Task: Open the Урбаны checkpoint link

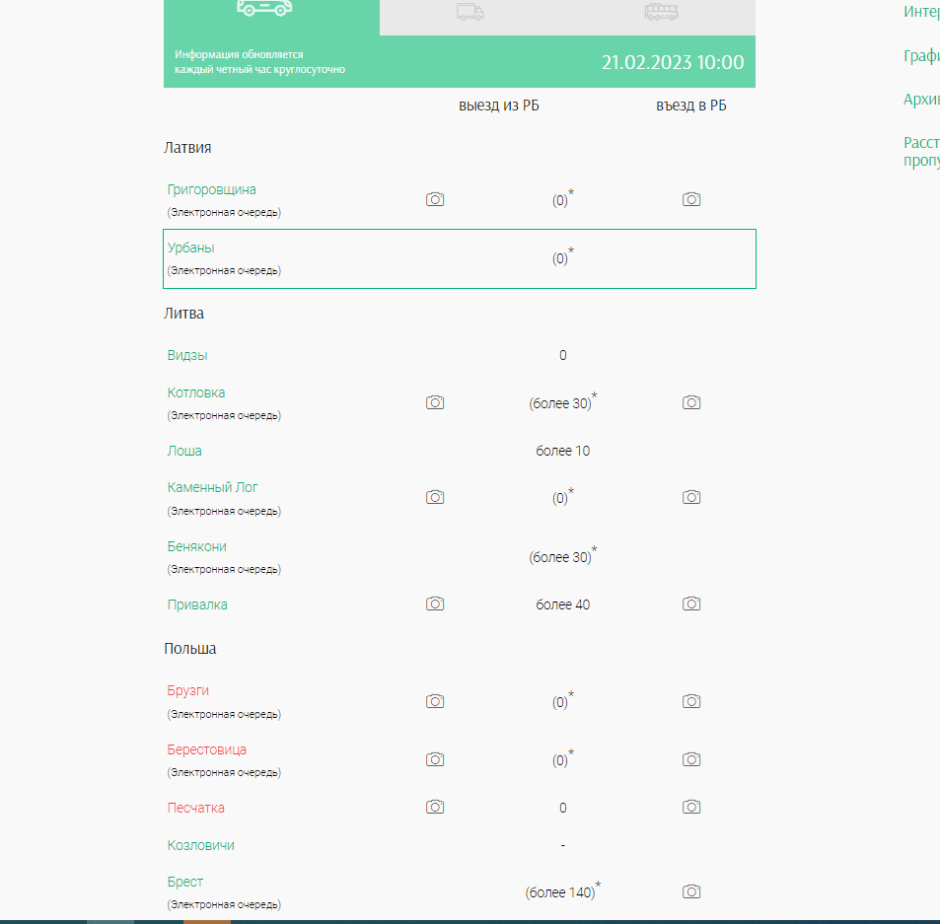Action: [x=191, y=248]
